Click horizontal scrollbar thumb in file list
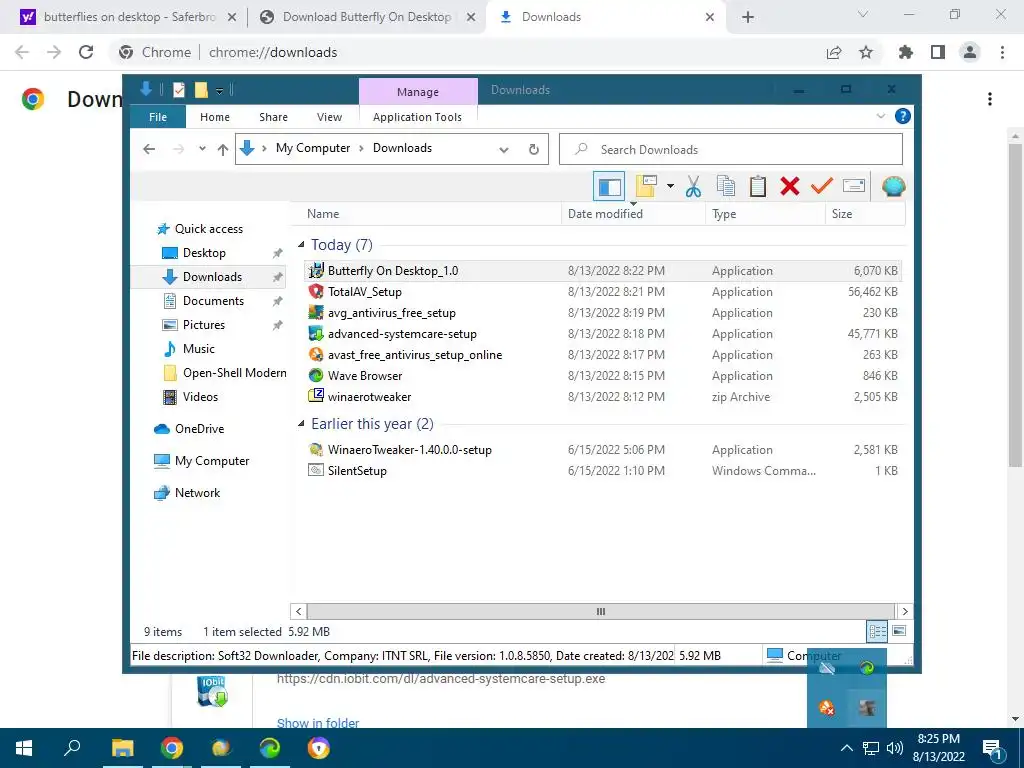The height and width of the screenshot is (768, 1024). point(600,611)
